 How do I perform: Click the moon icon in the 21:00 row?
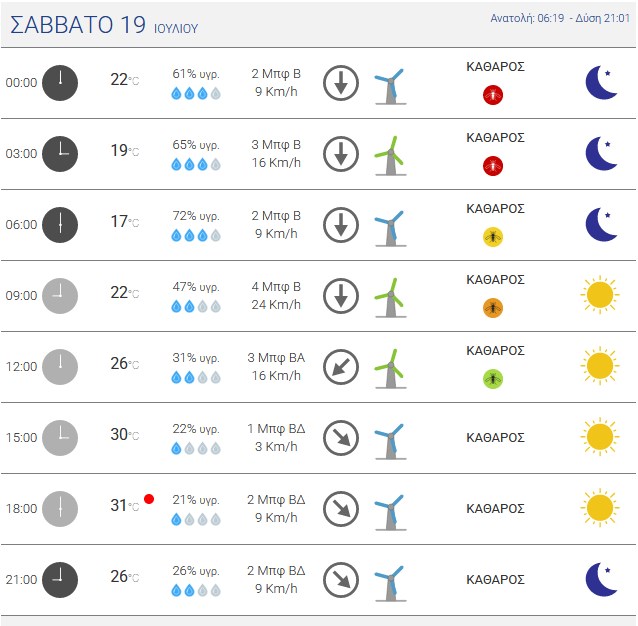(x=601, y=579)
